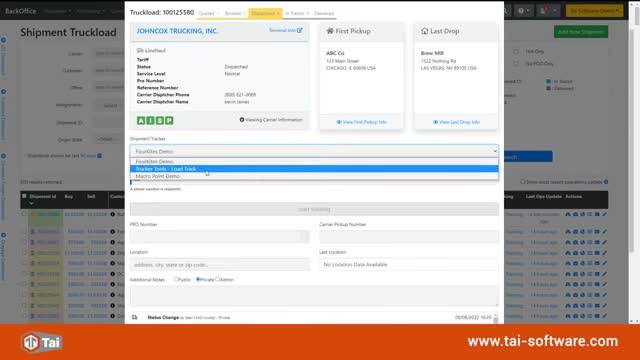Click the green I carrier badge
The image size is (640, 360).
(x=150, y=120)
